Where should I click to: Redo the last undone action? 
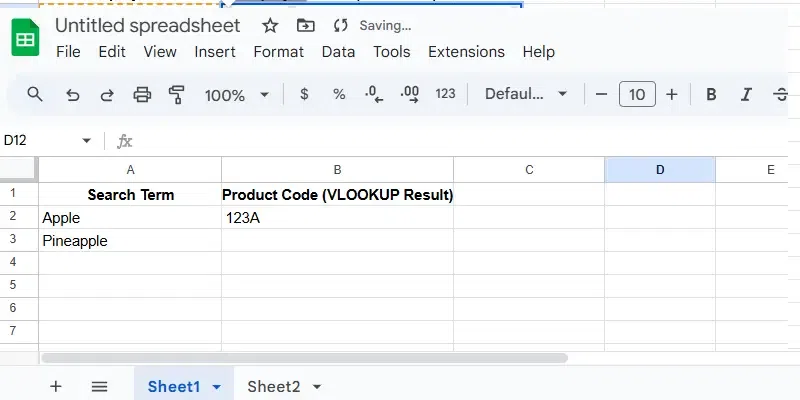pos(107,95)
